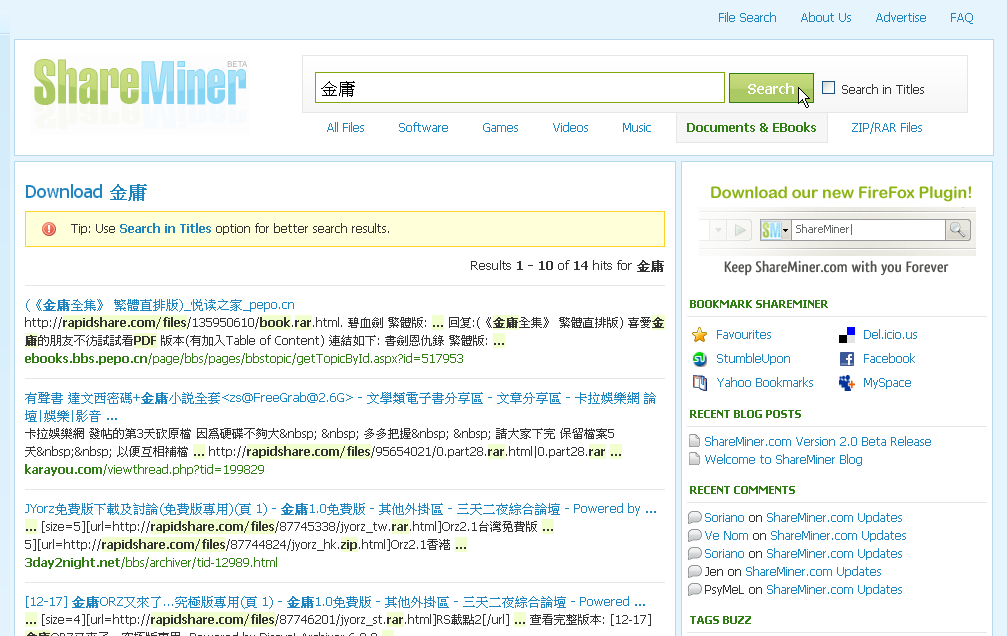Screen dimensions: 1007x636
Task: Click Download our new FireFox Plugin heading
Action: [841, 192]
